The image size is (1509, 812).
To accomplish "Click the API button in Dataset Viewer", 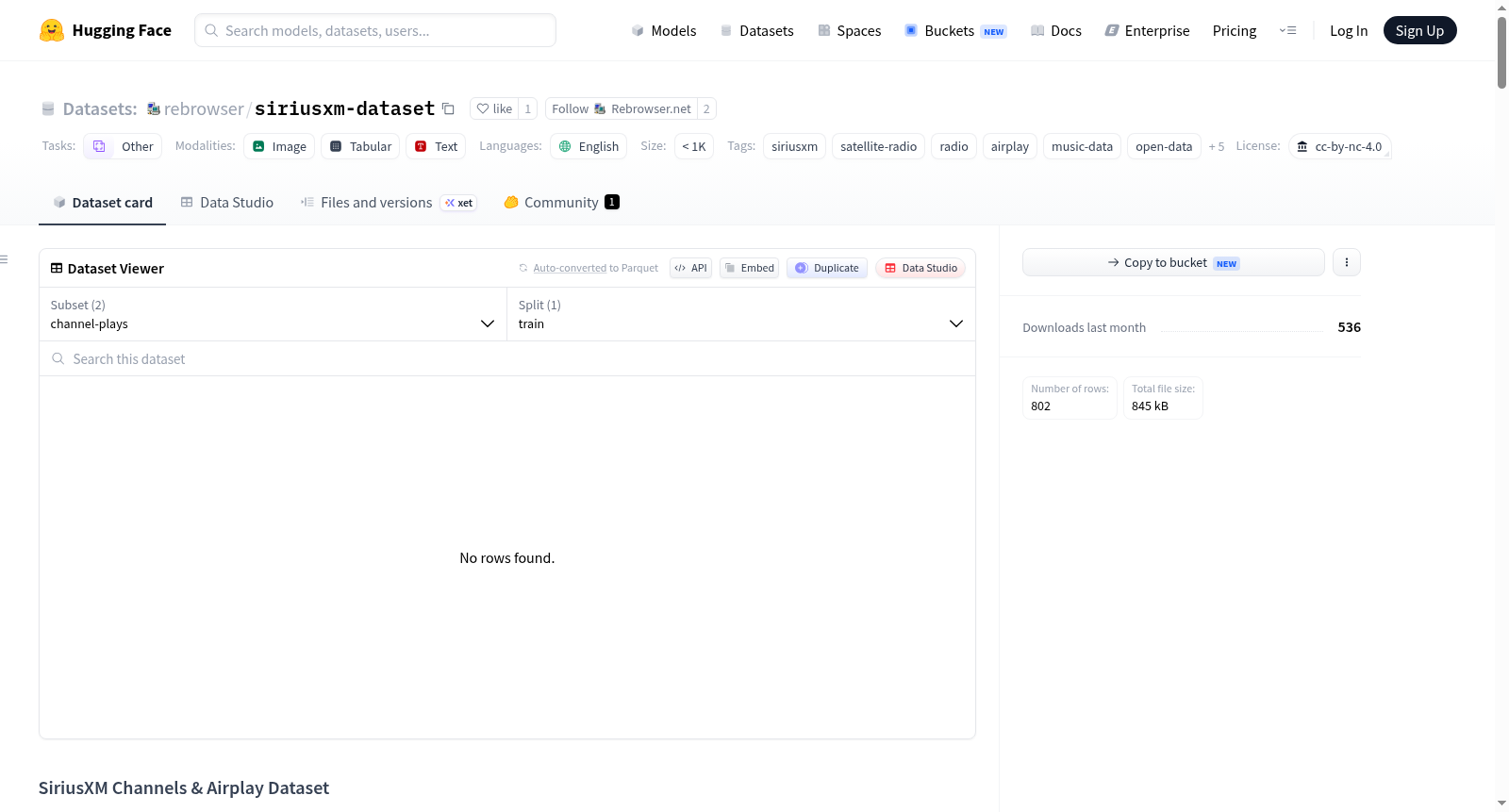I will (x=690, y=268).
